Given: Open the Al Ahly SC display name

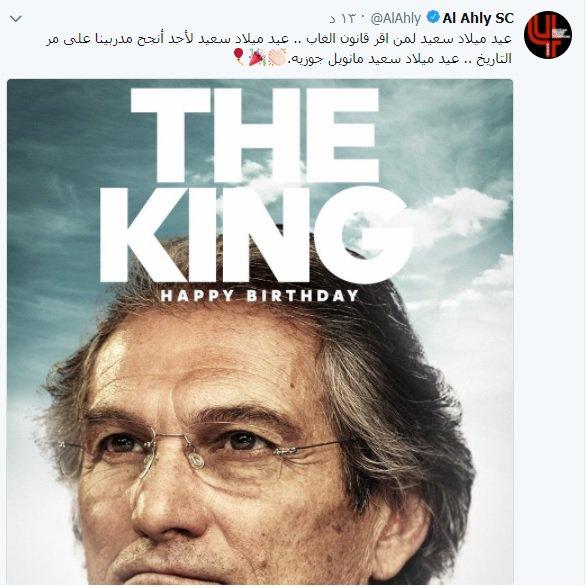Looking at the screenshot, I should 478,18.
